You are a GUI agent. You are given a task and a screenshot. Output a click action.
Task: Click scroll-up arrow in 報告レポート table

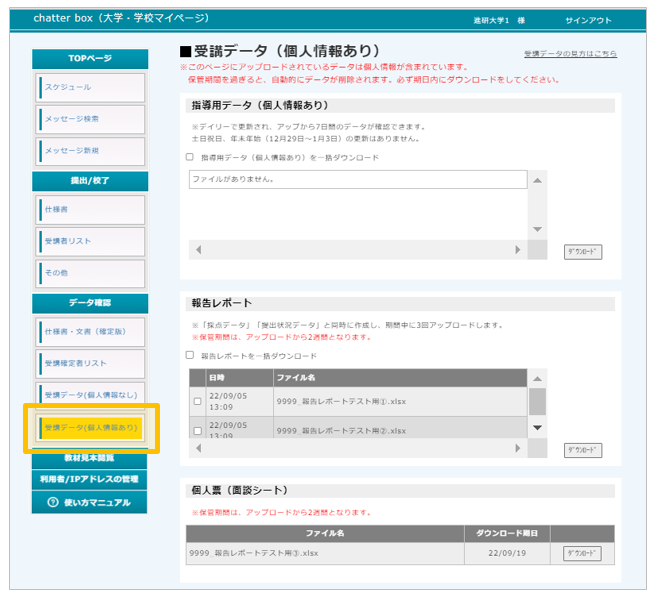click(x=538, y=378)
